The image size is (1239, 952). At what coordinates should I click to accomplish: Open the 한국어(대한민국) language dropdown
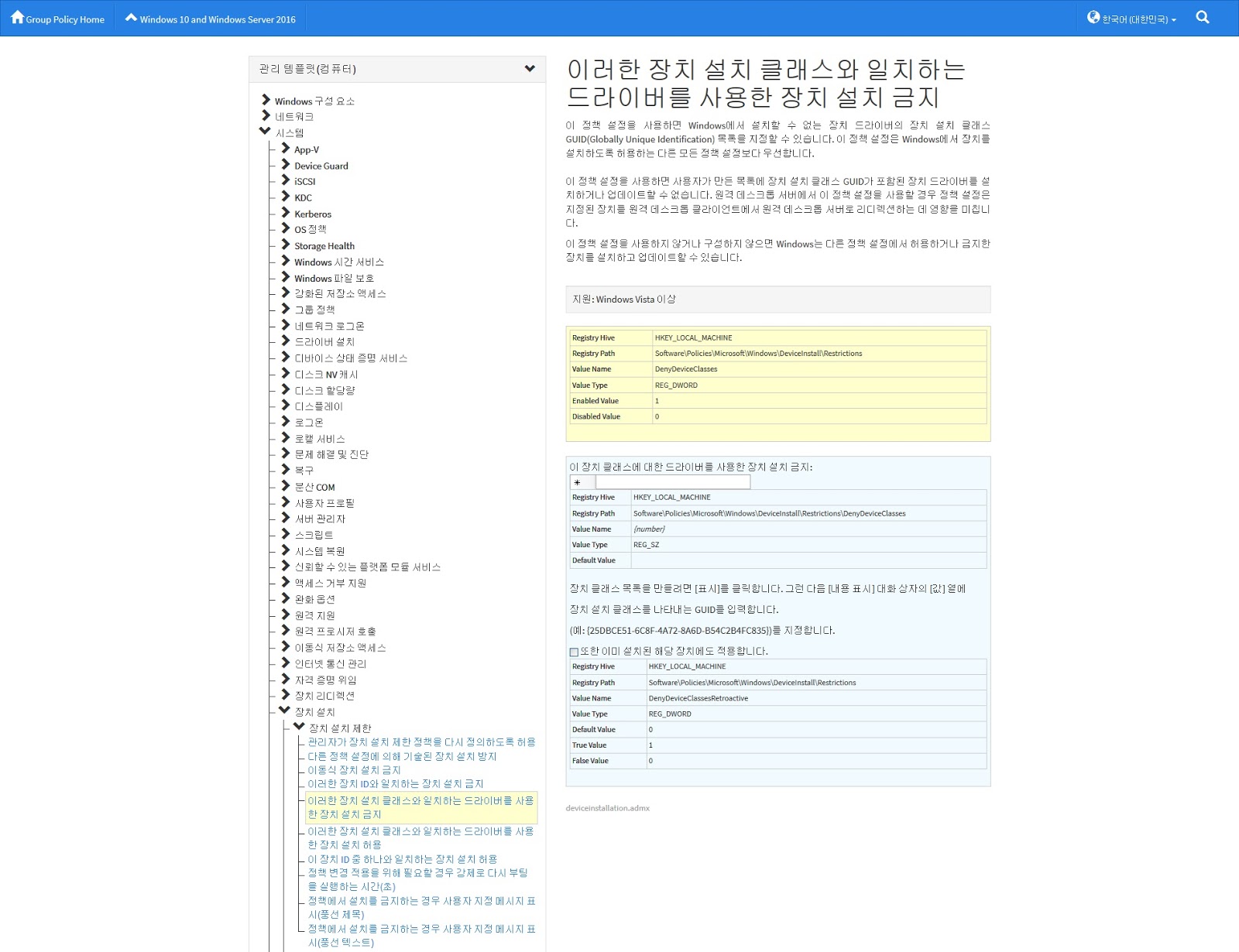[1138, 19]
